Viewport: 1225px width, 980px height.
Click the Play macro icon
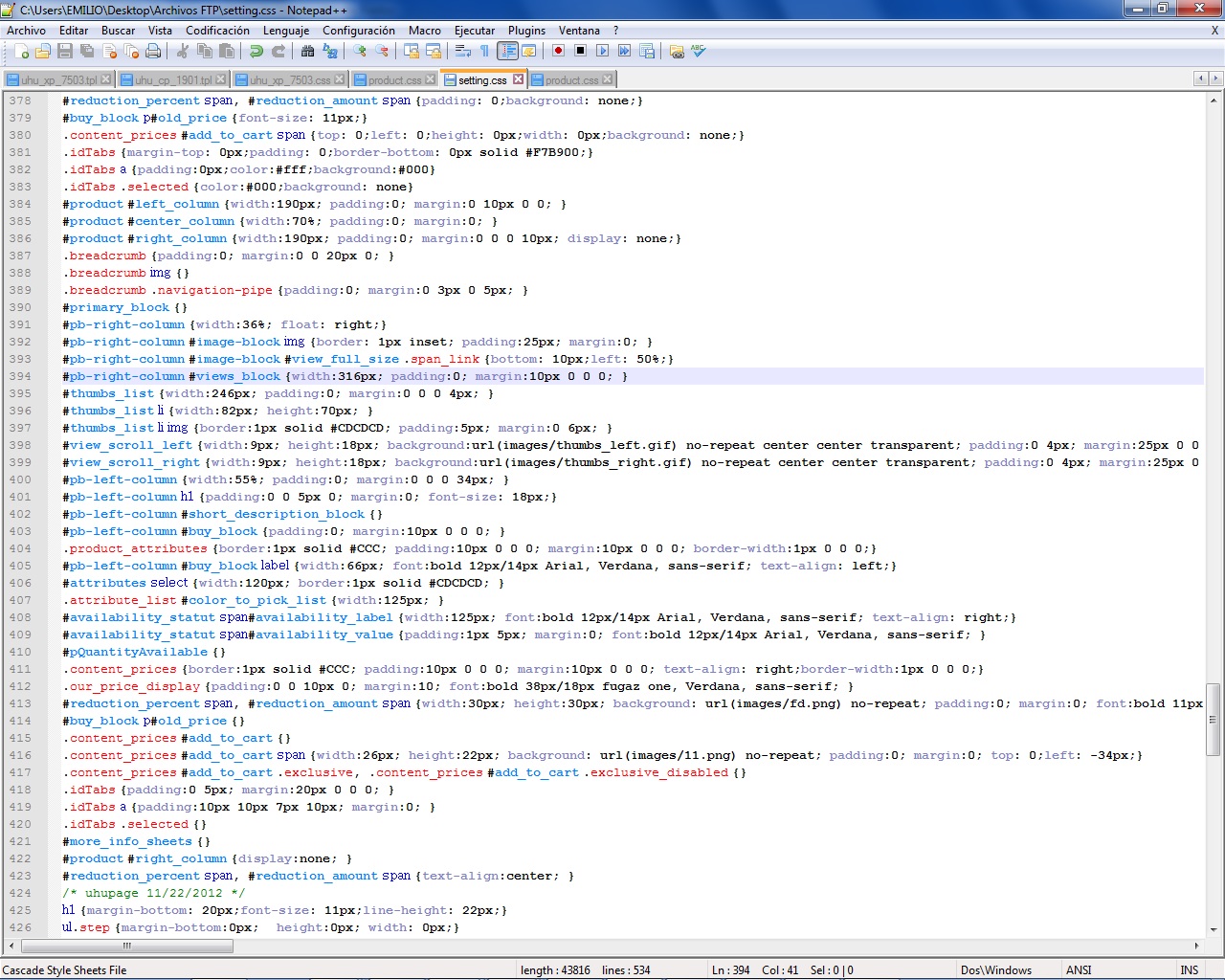(x=602, y=52)
